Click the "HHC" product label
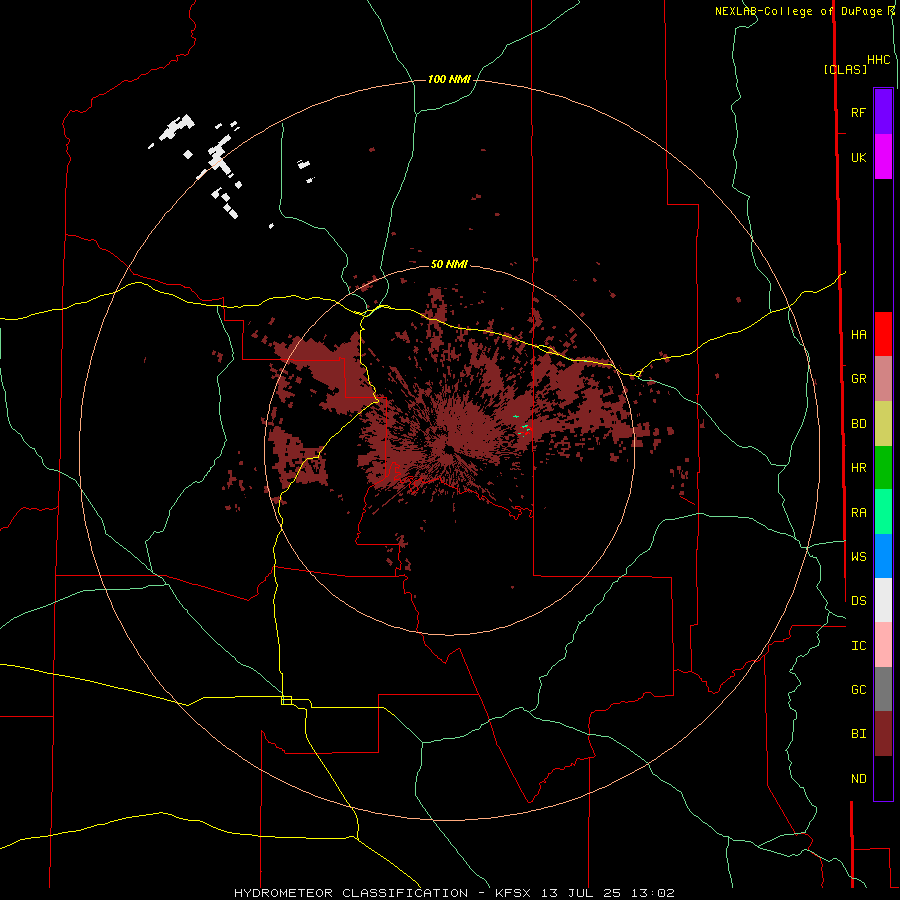 878,60
